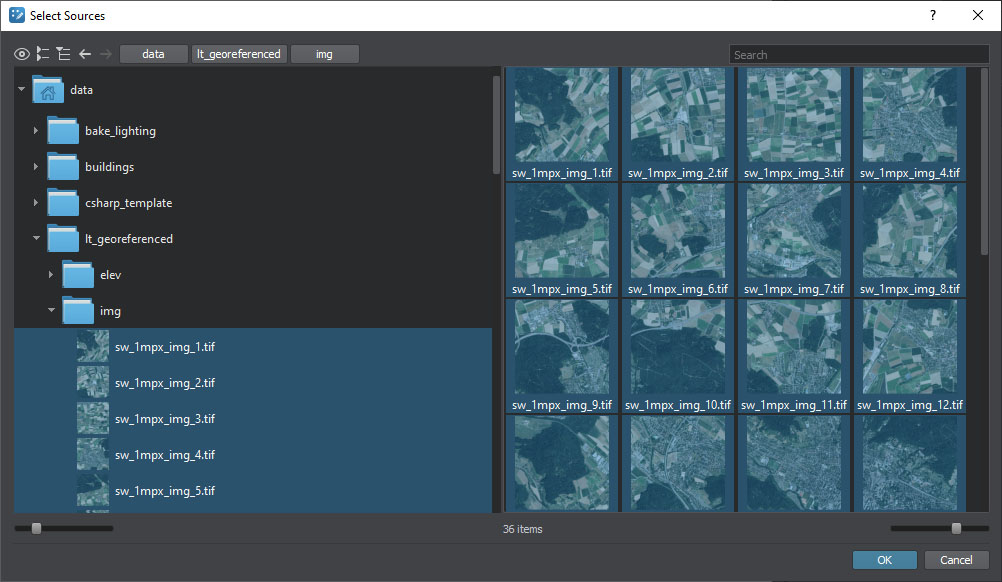
Task: Toggle the eye preview visibility icon
Action: [x=22, y=54]
